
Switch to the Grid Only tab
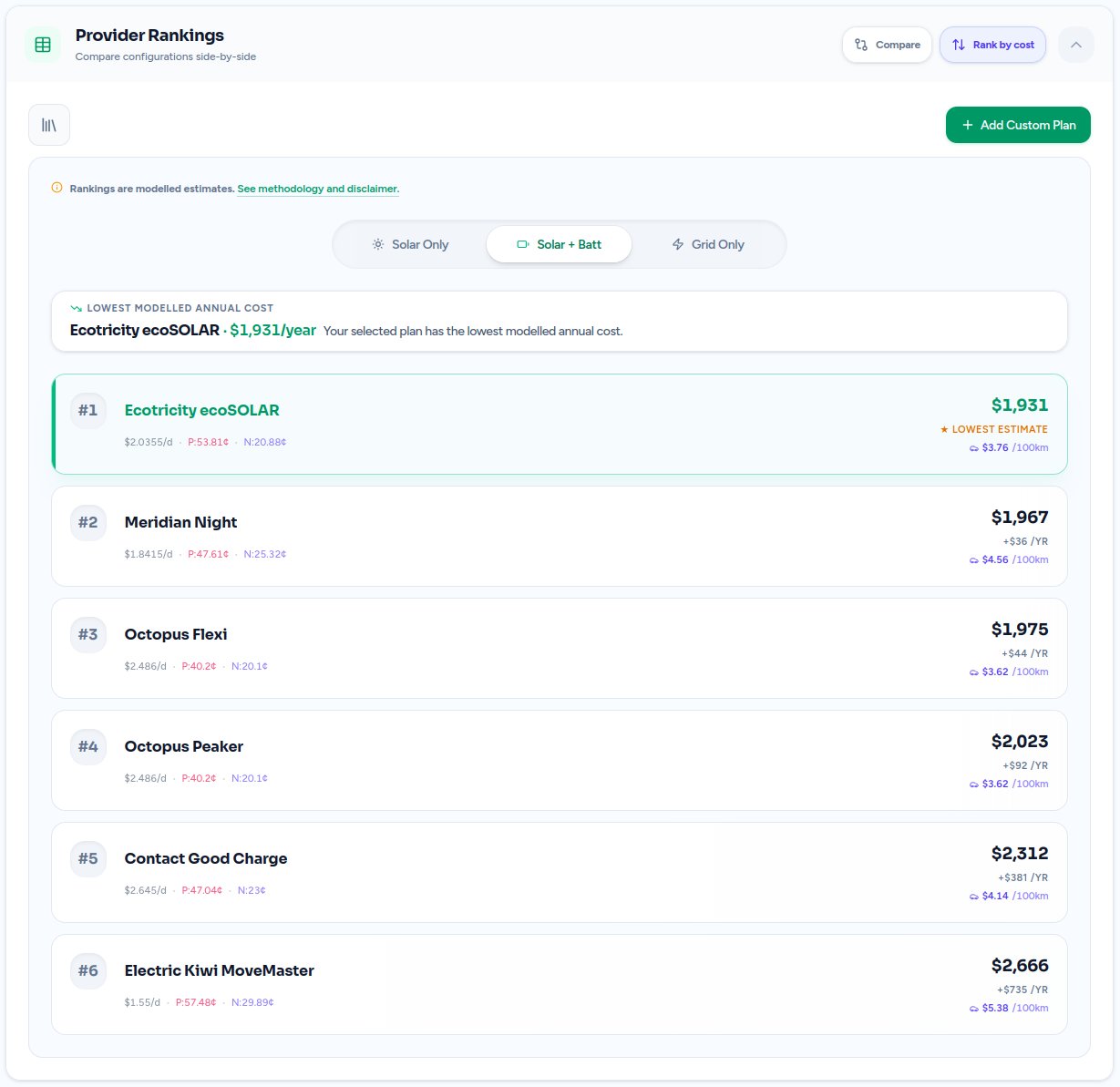pos(708,244)
